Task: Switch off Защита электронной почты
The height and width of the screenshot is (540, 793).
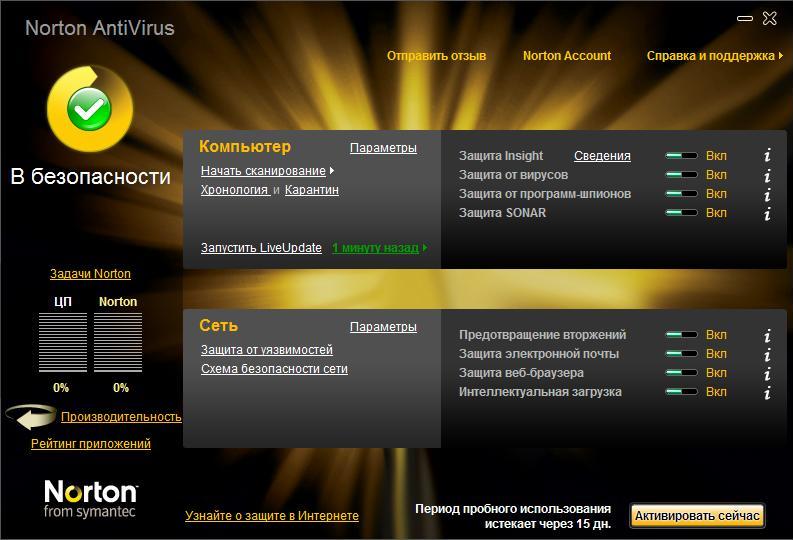Action: 681,354
